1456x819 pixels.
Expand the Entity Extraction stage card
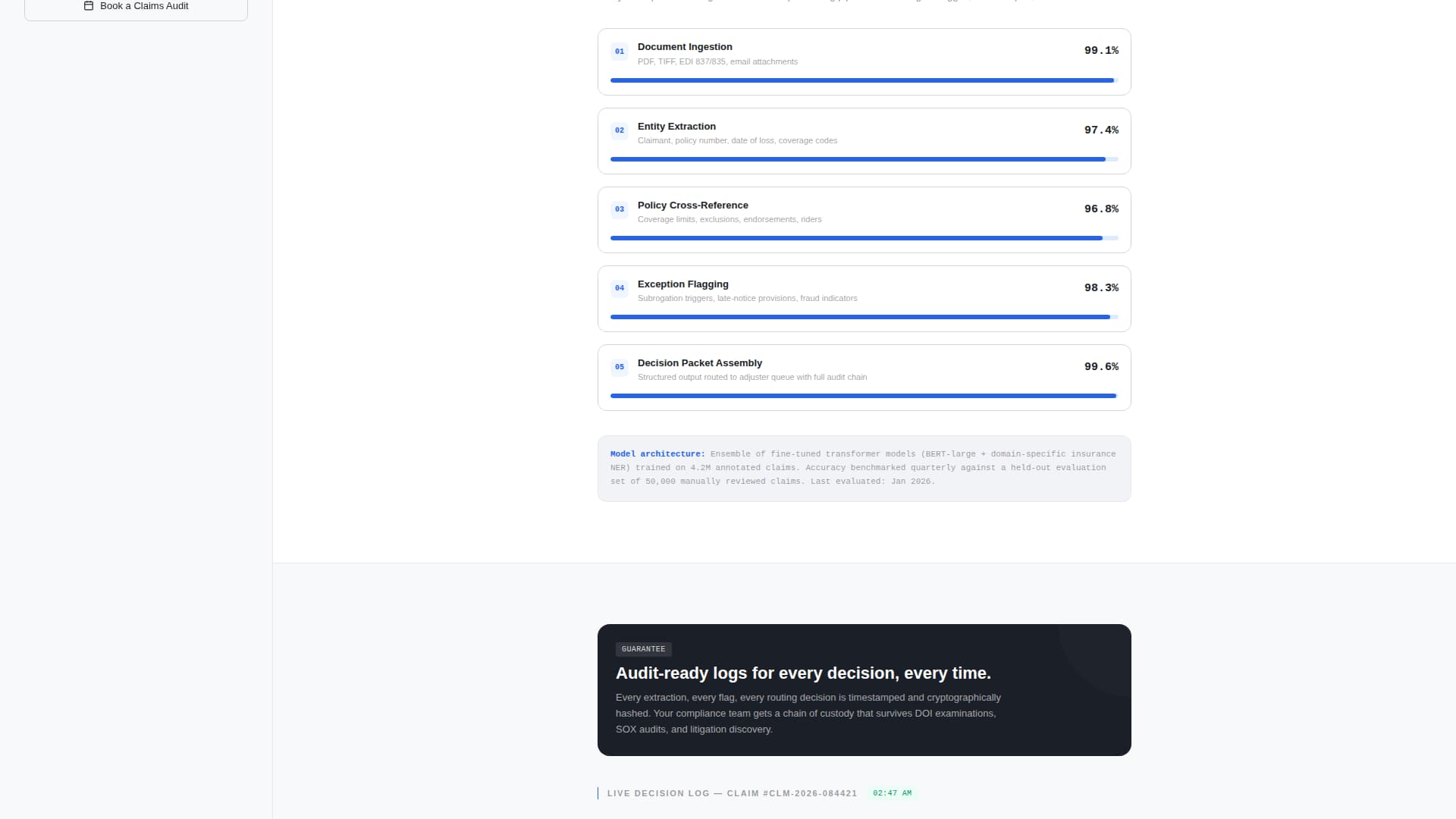pyautogui.click(x=864, y=140)
